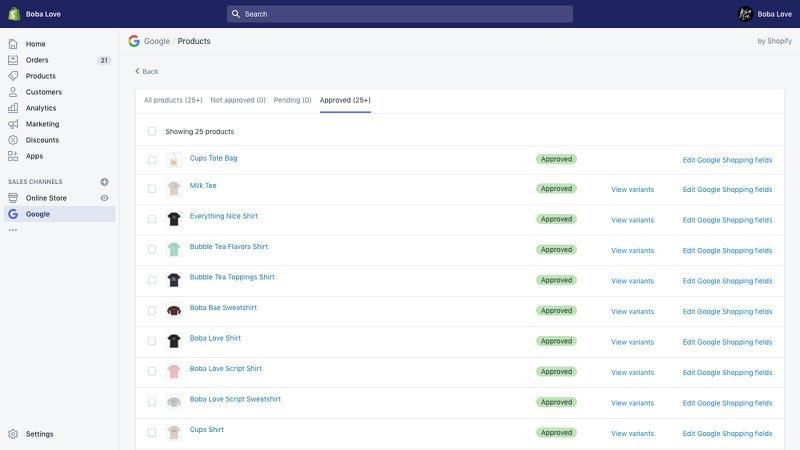Viewport: 800px width, 450px height.
Task: Check the Cups Tote Bag checkbox
Action: pos(152,160)
